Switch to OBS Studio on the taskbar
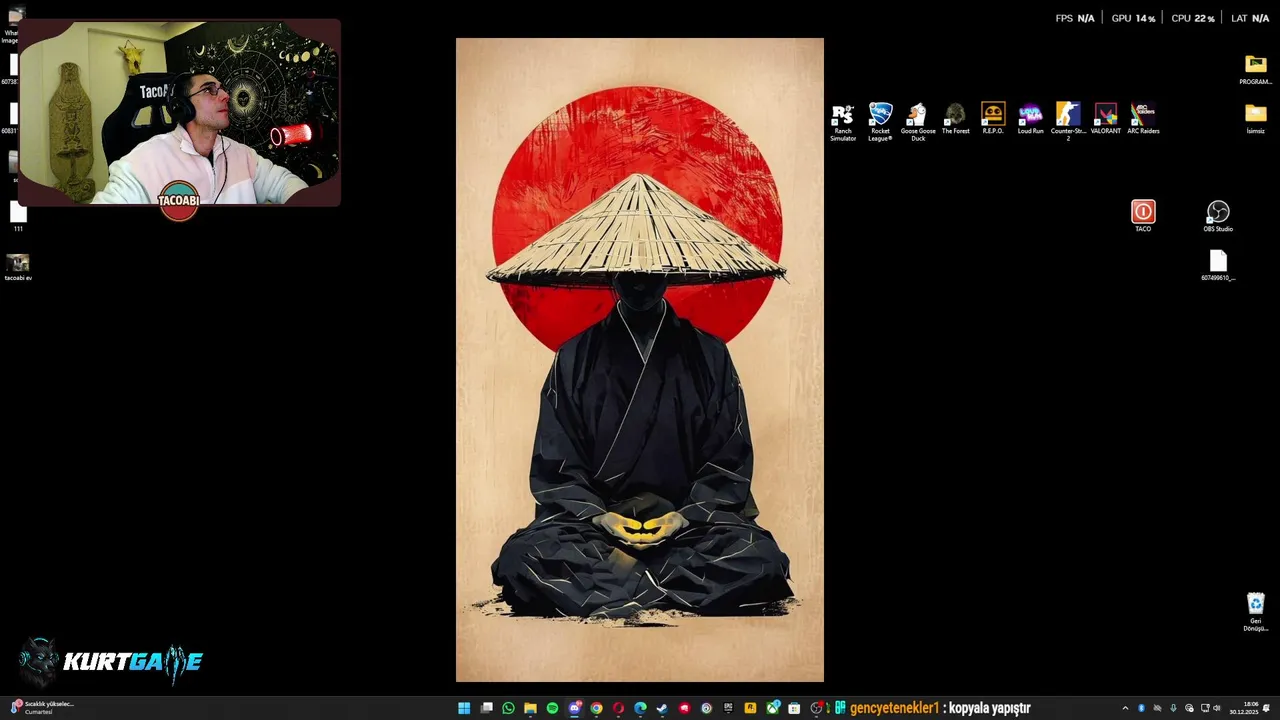This screenshot has width=1280, height=720. [816, 708]
